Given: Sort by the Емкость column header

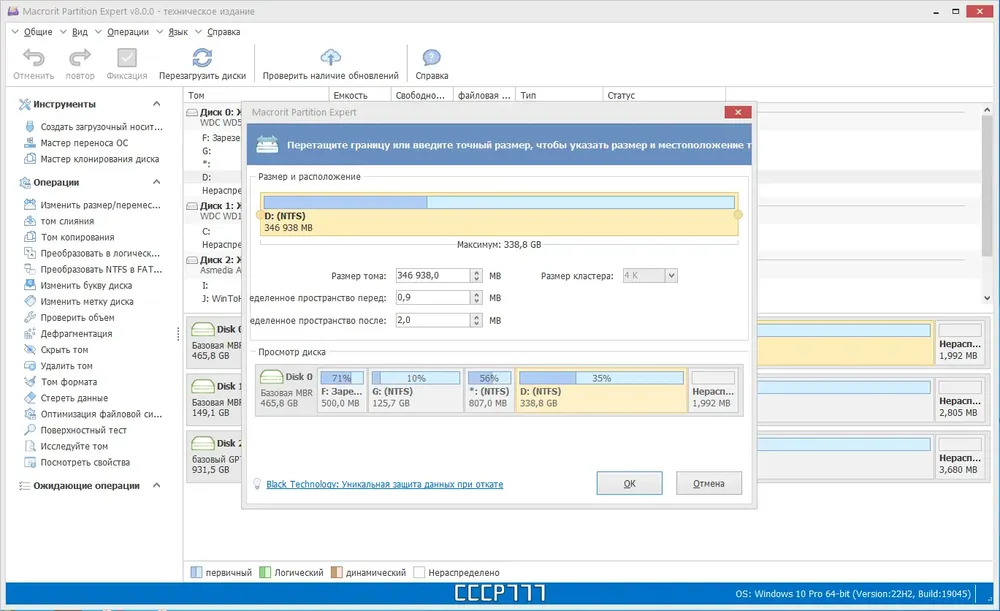Looking at the screenshot, I should click(360, 95).
